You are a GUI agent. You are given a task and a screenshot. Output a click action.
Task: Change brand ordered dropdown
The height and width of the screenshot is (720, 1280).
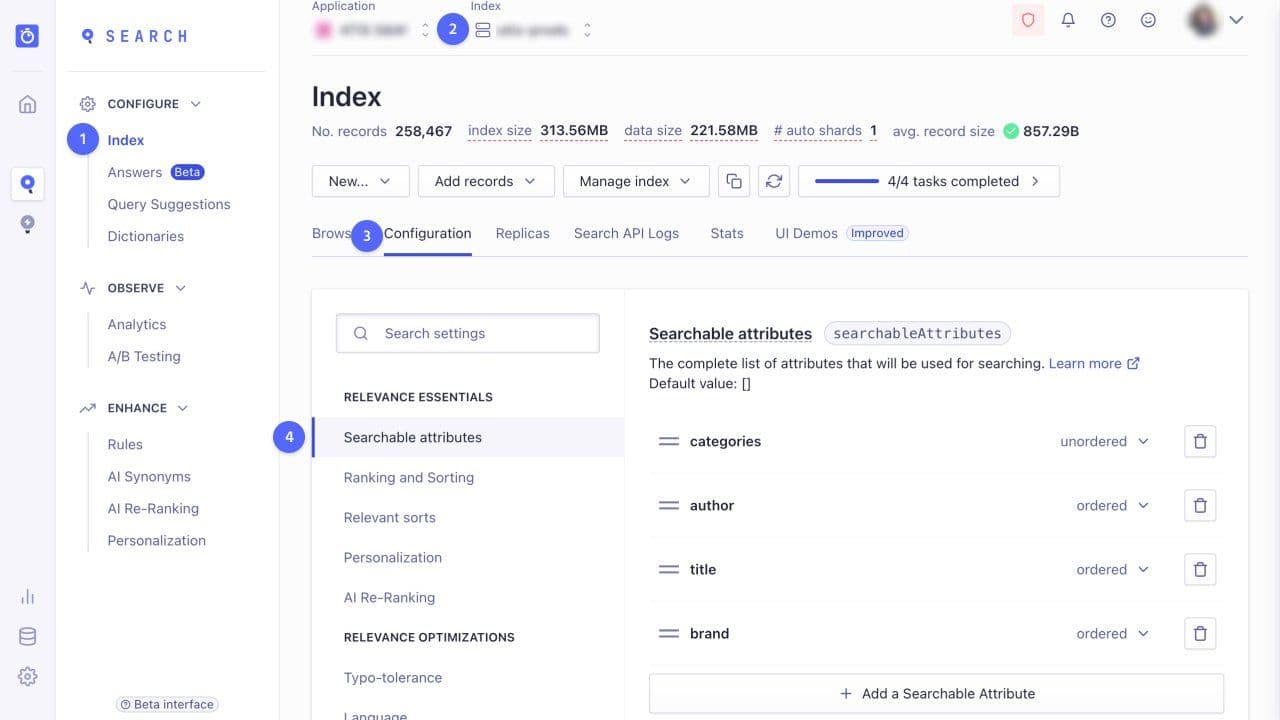coord(1112,633)
